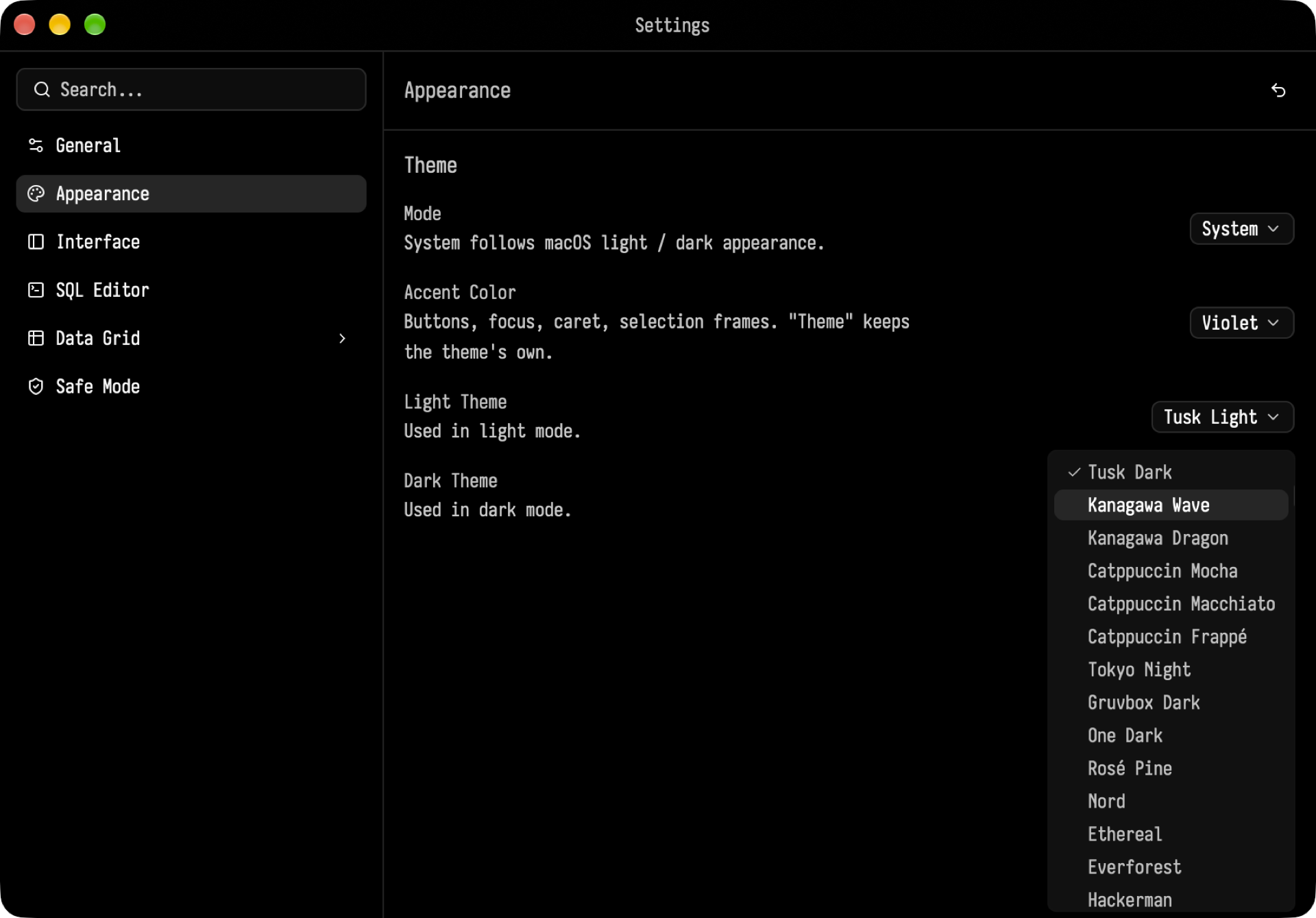Screen dimensions: 1316x918
Task: Click the minimize yellow button
Action: coord(60,25)
